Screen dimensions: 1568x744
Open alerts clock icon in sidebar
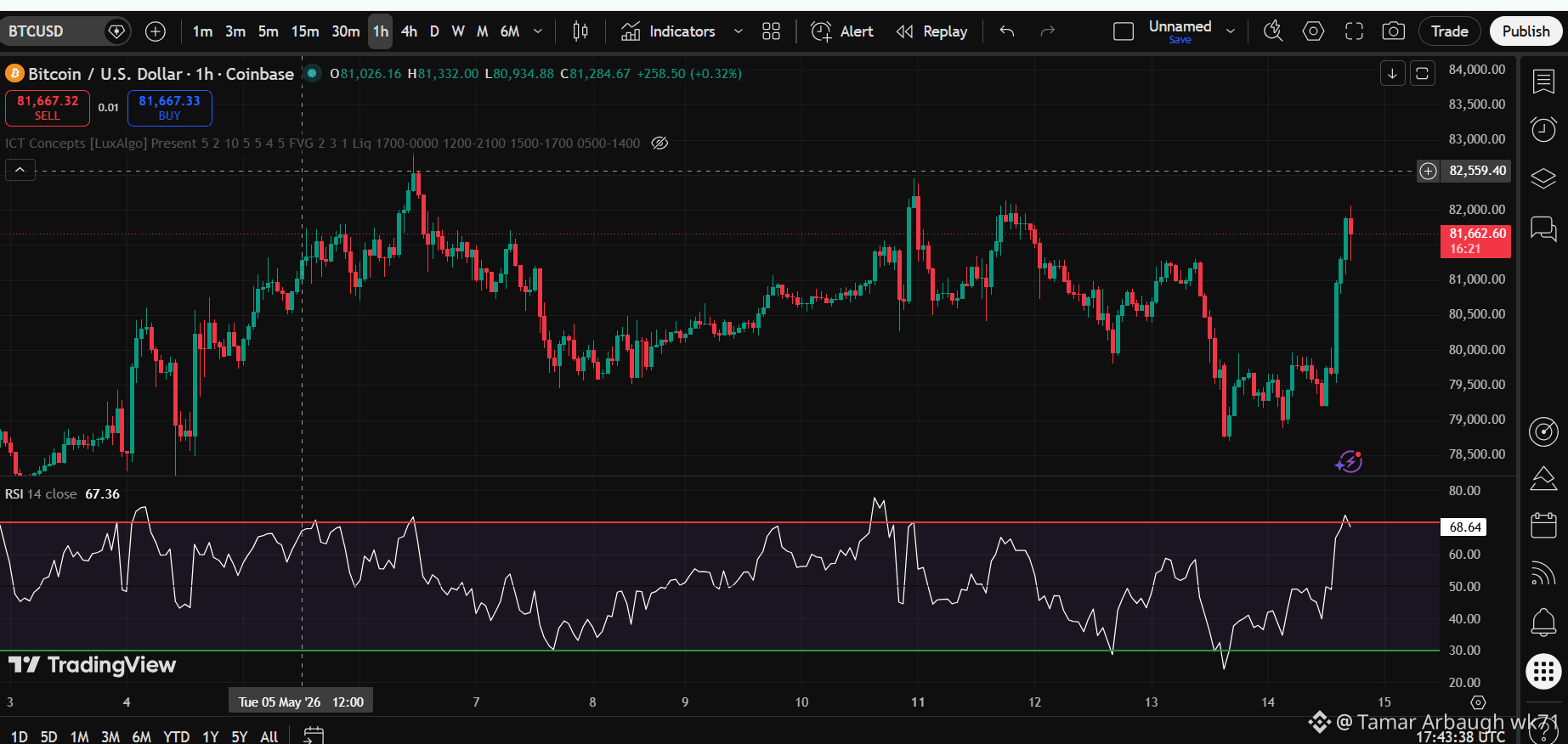1543,129
